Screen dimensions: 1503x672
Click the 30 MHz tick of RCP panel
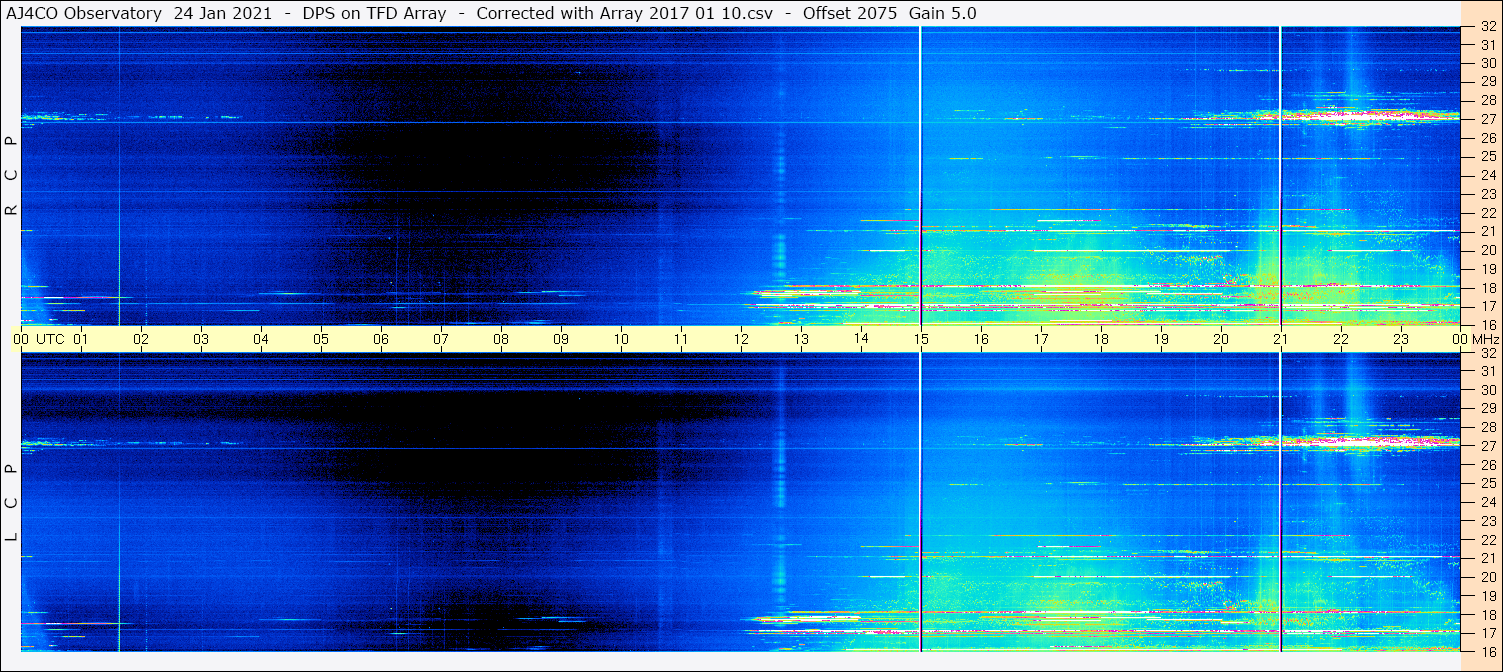1487,64
